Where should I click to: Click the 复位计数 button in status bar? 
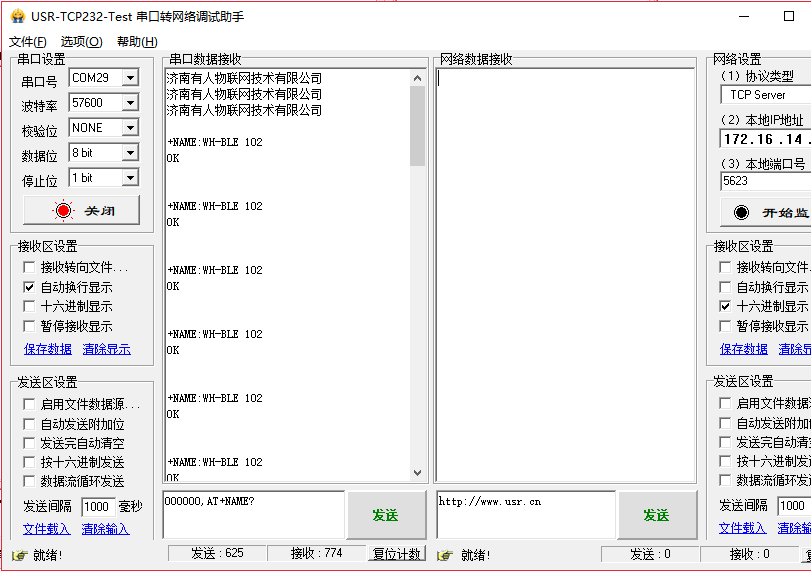[397, 554]
